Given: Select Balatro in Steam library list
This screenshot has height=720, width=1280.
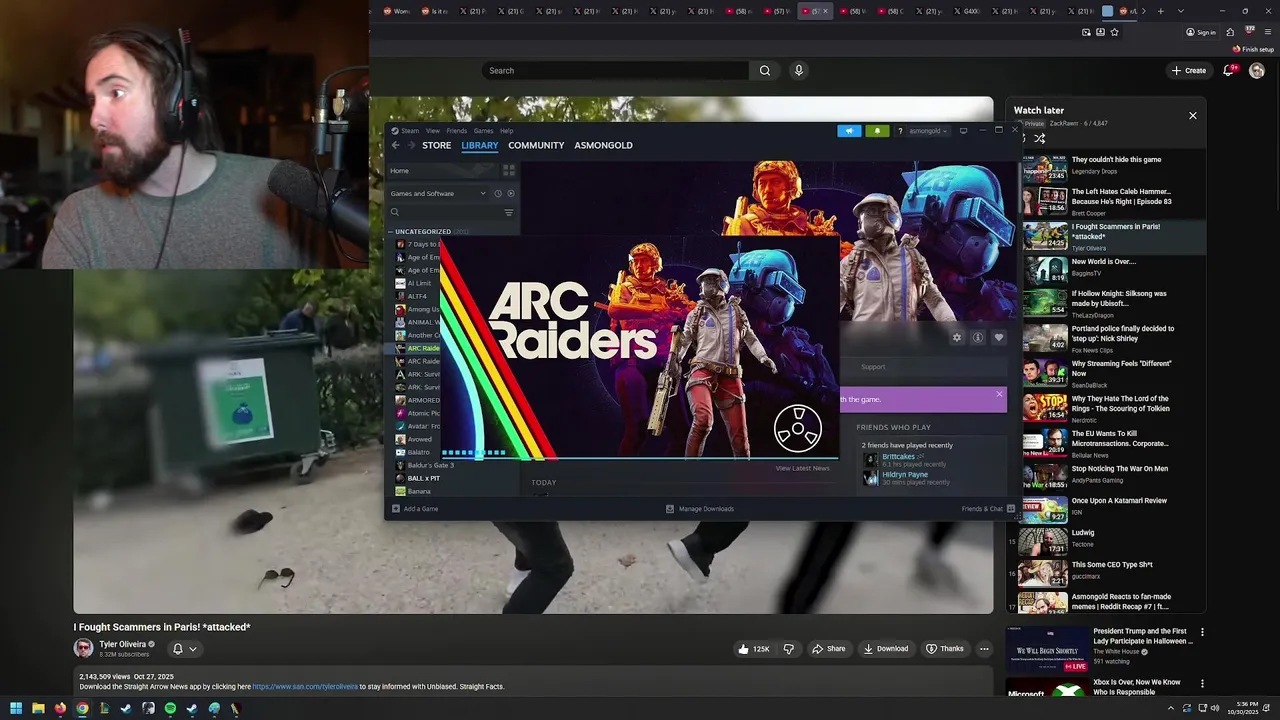Looking at the screenshot, I should (418, 452).
